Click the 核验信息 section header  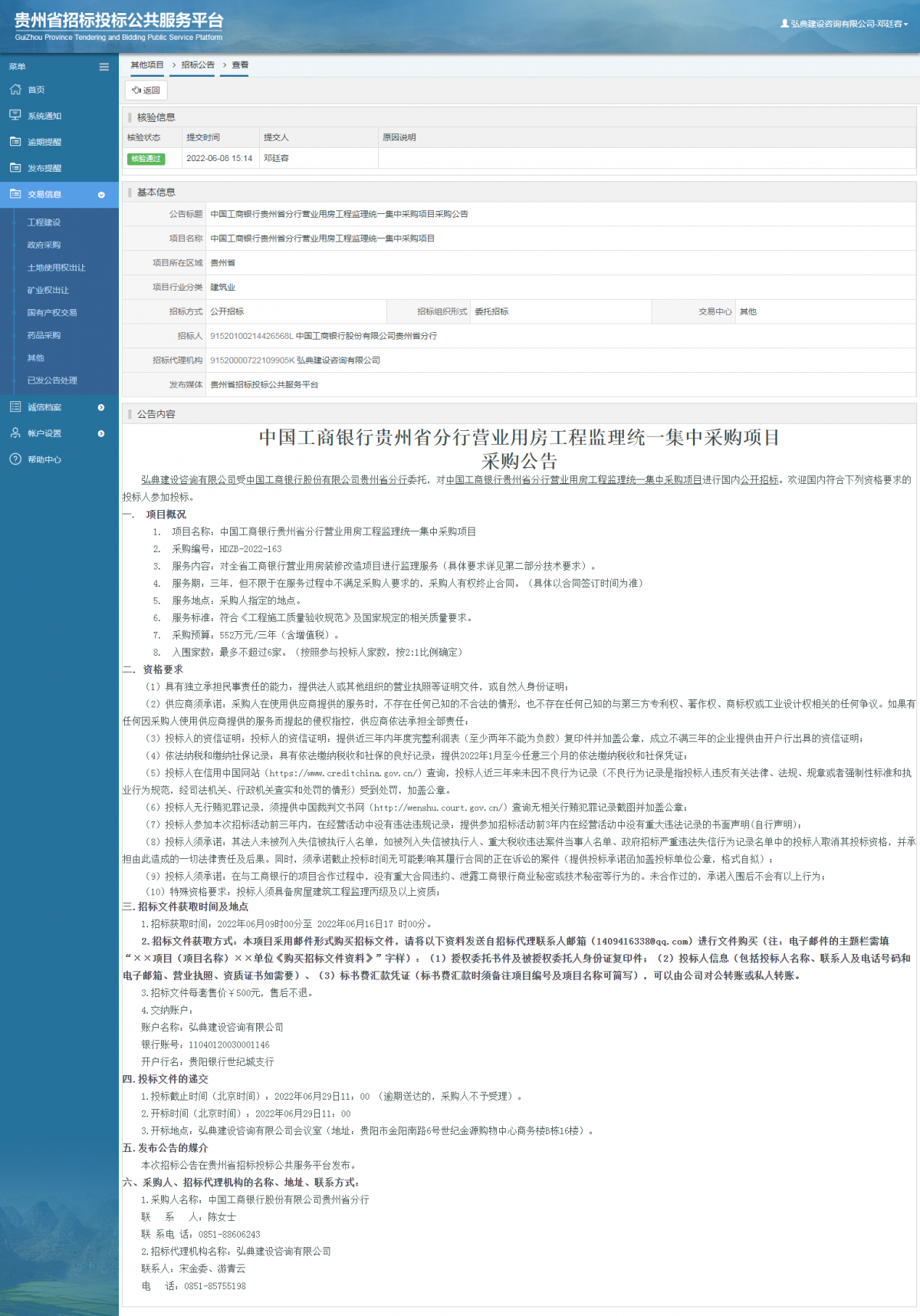(156, 117)
